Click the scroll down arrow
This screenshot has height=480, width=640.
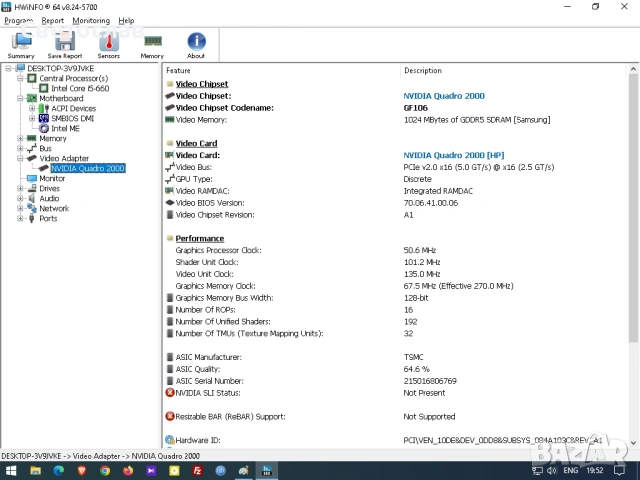633,442
